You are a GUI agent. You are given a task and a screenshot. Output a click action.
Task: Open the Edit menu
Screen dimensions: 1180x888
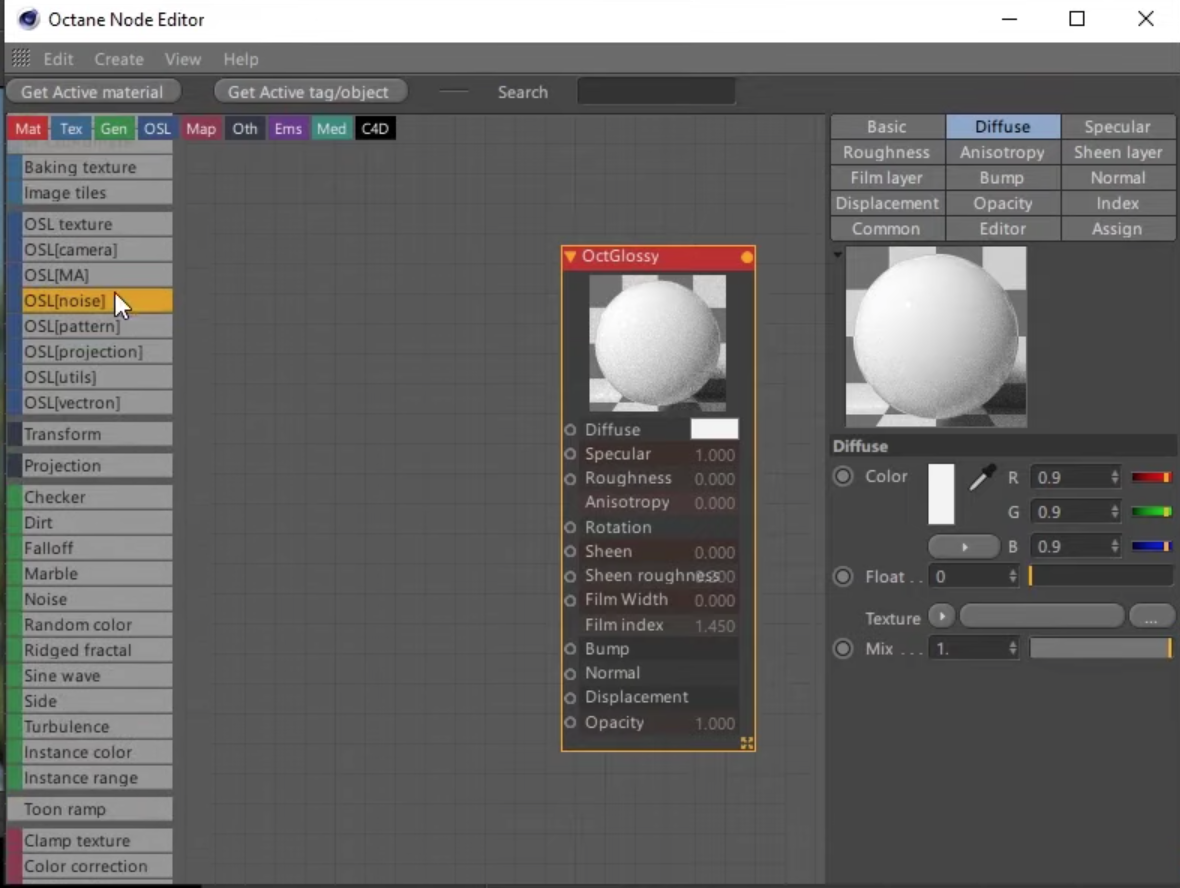pyautogui.click(x=58, y=59)
